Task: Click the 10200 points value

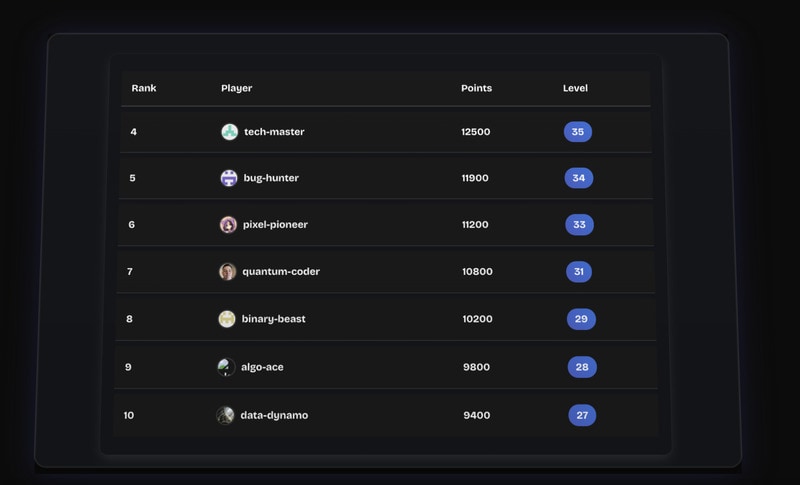Action: [477, 319]
